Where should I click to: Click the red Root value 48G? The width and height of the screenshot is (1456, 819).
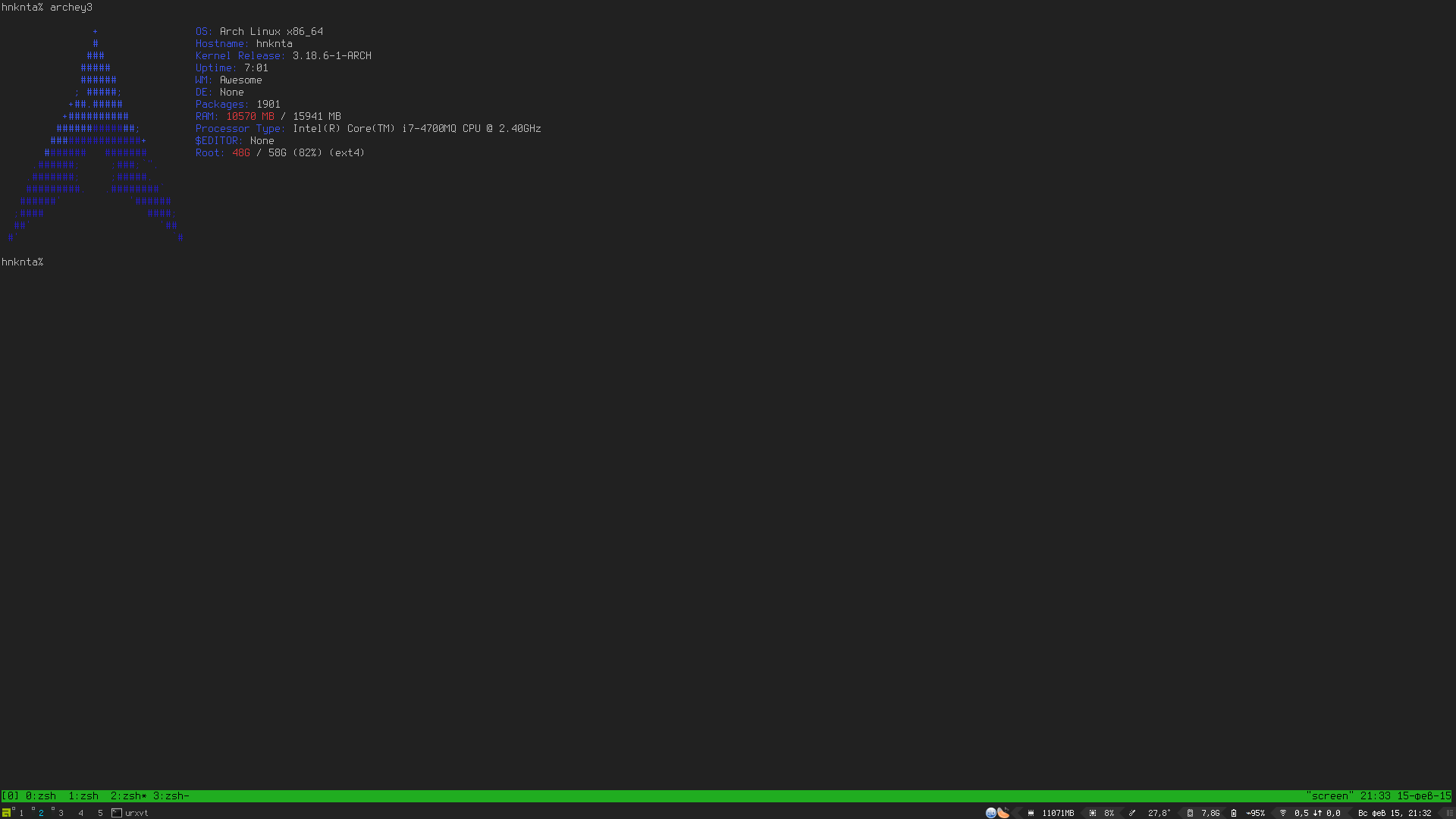[241, 153]
